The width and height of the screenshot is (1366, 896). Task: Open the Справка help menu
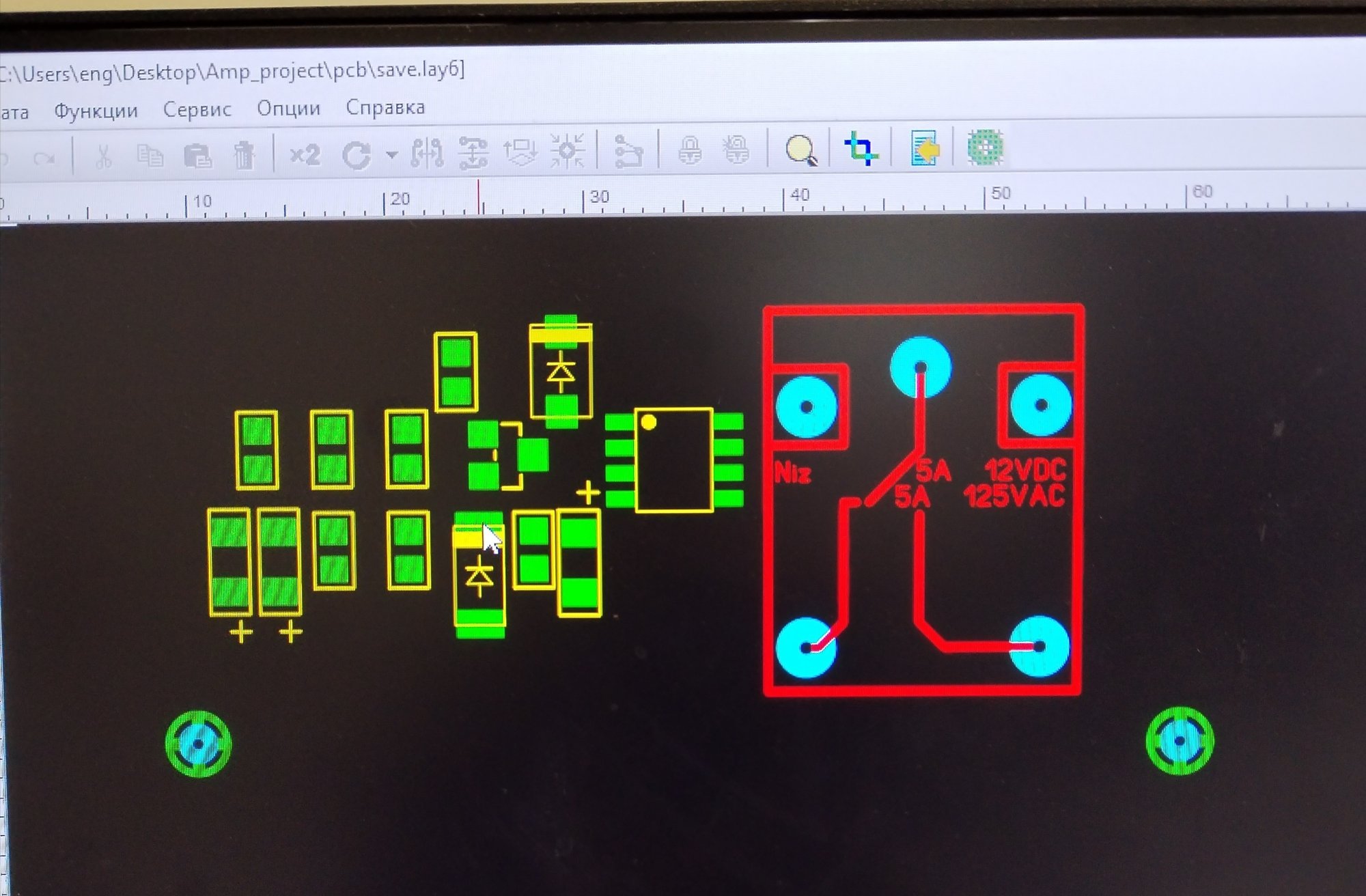pos(385,107)
